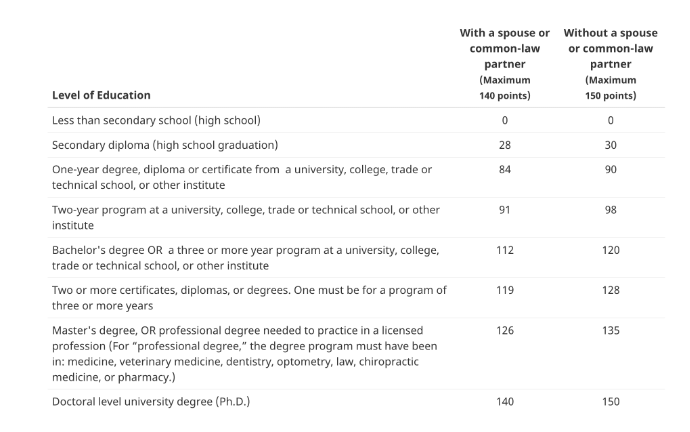Click the value 28 for Secondary diploma
This screenshot has width=690, height=432.
click(505, 145)
